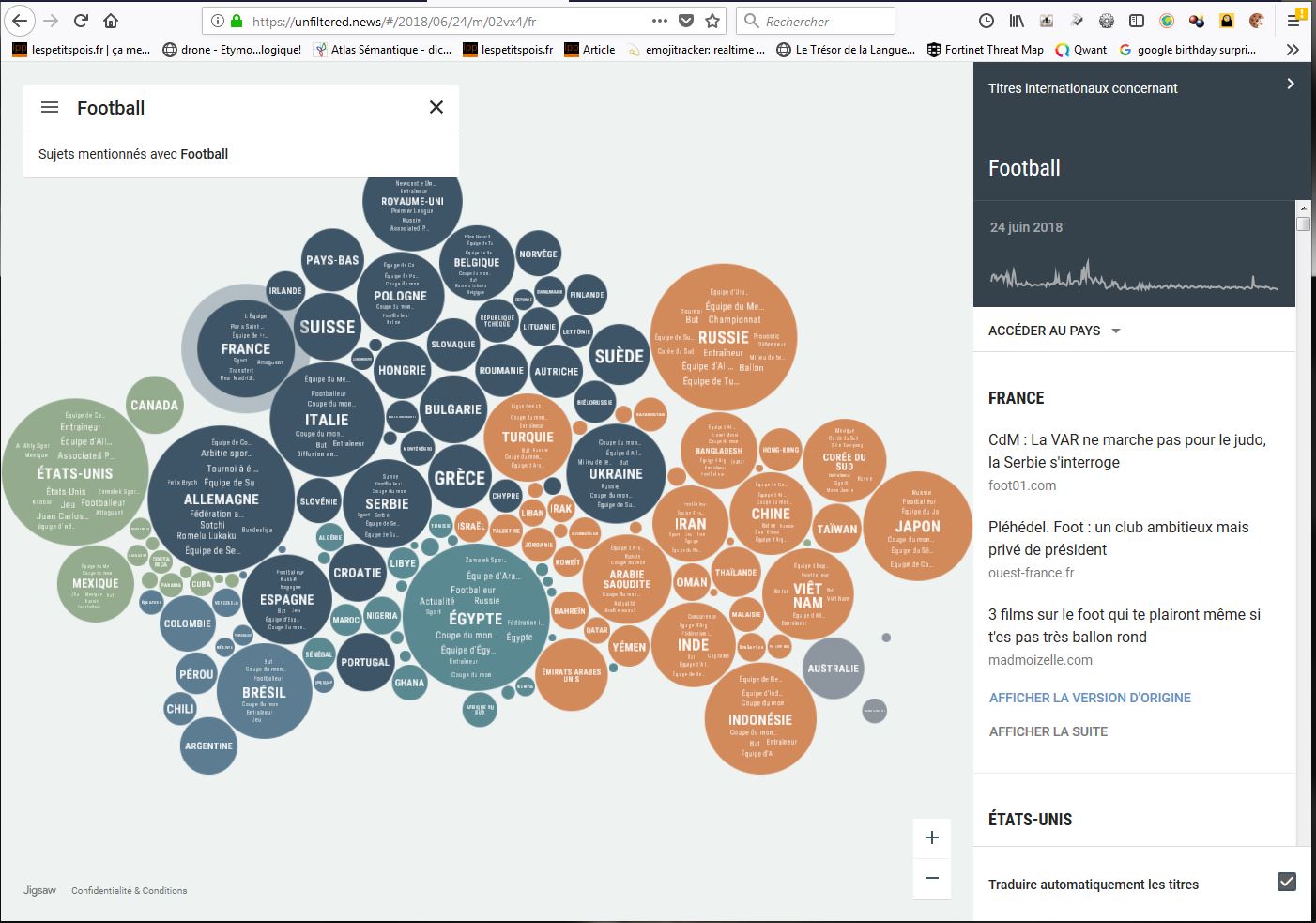The width and height of the screenshot is (1316, 923).
Task: Go to the browser home page
Action: [x=111, y=21]
